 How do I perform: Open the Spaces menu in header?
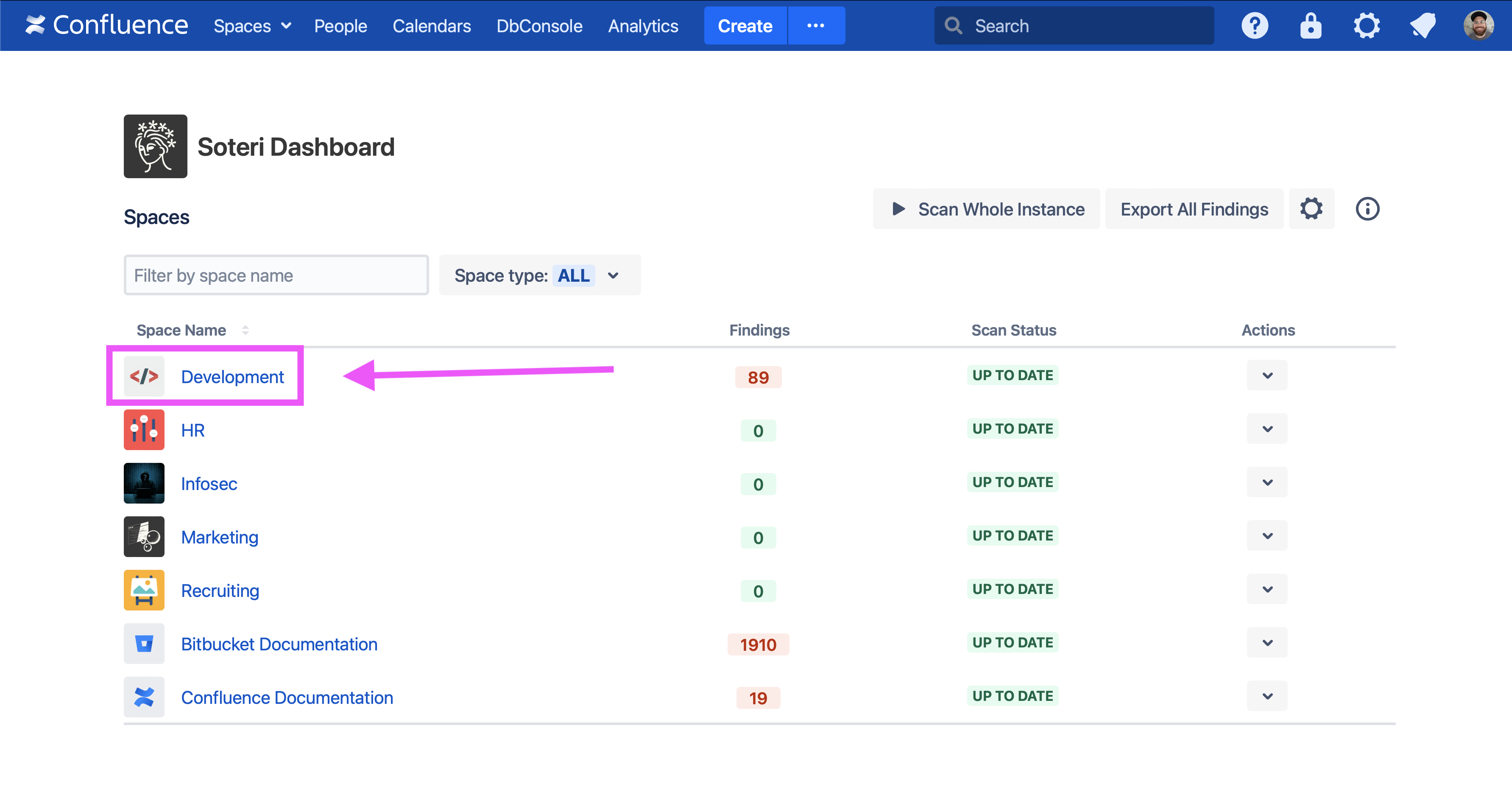point(252,26)
